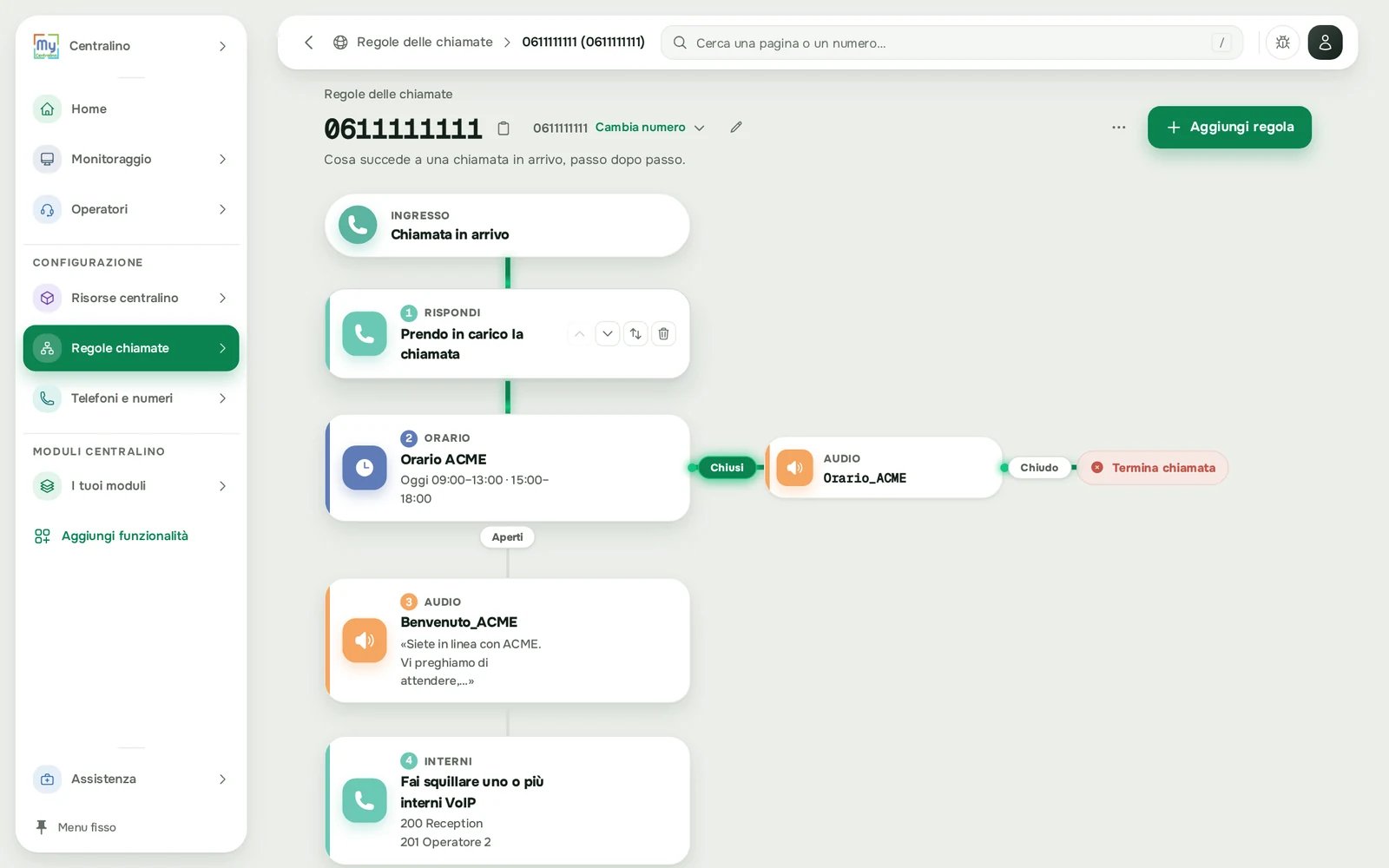Click the 201 Operatore 2 extension text
The height and width of the screenshot is (868, 1389).
pos(445,842)
